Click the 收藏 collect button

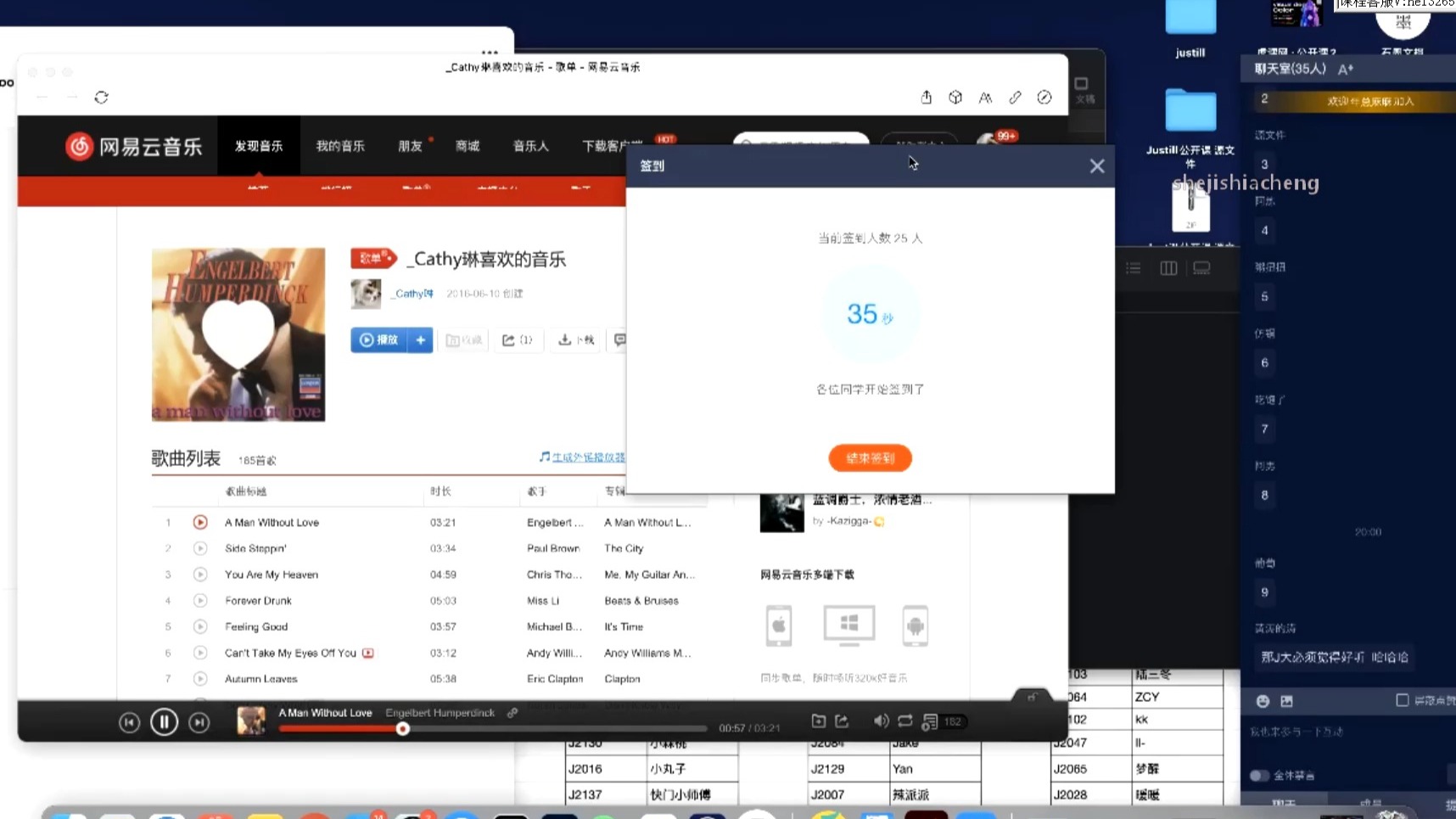click(464, 340)
